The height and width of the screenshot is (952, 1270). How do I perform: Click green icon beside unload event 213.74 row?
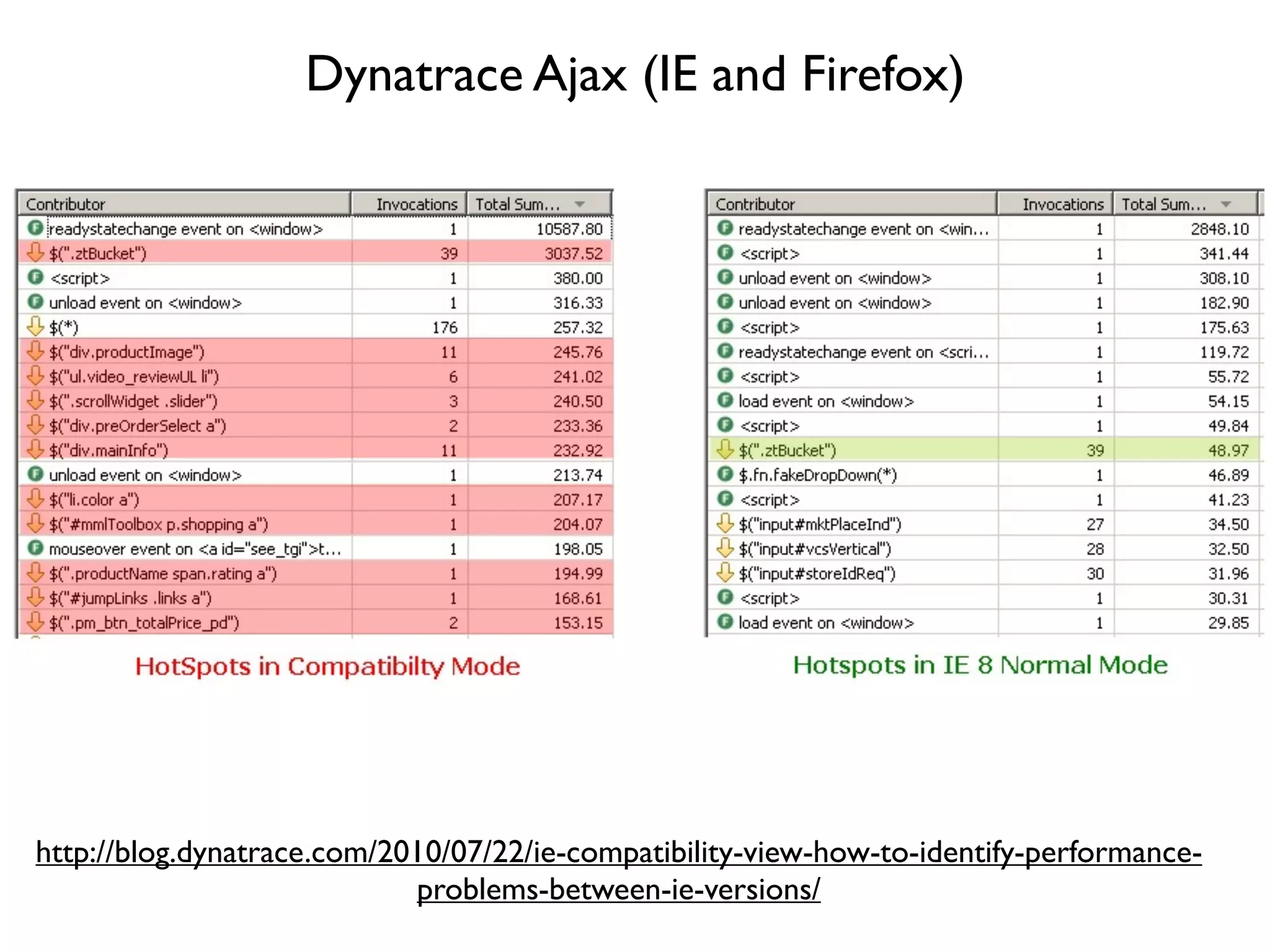click(x=35, y=474)
